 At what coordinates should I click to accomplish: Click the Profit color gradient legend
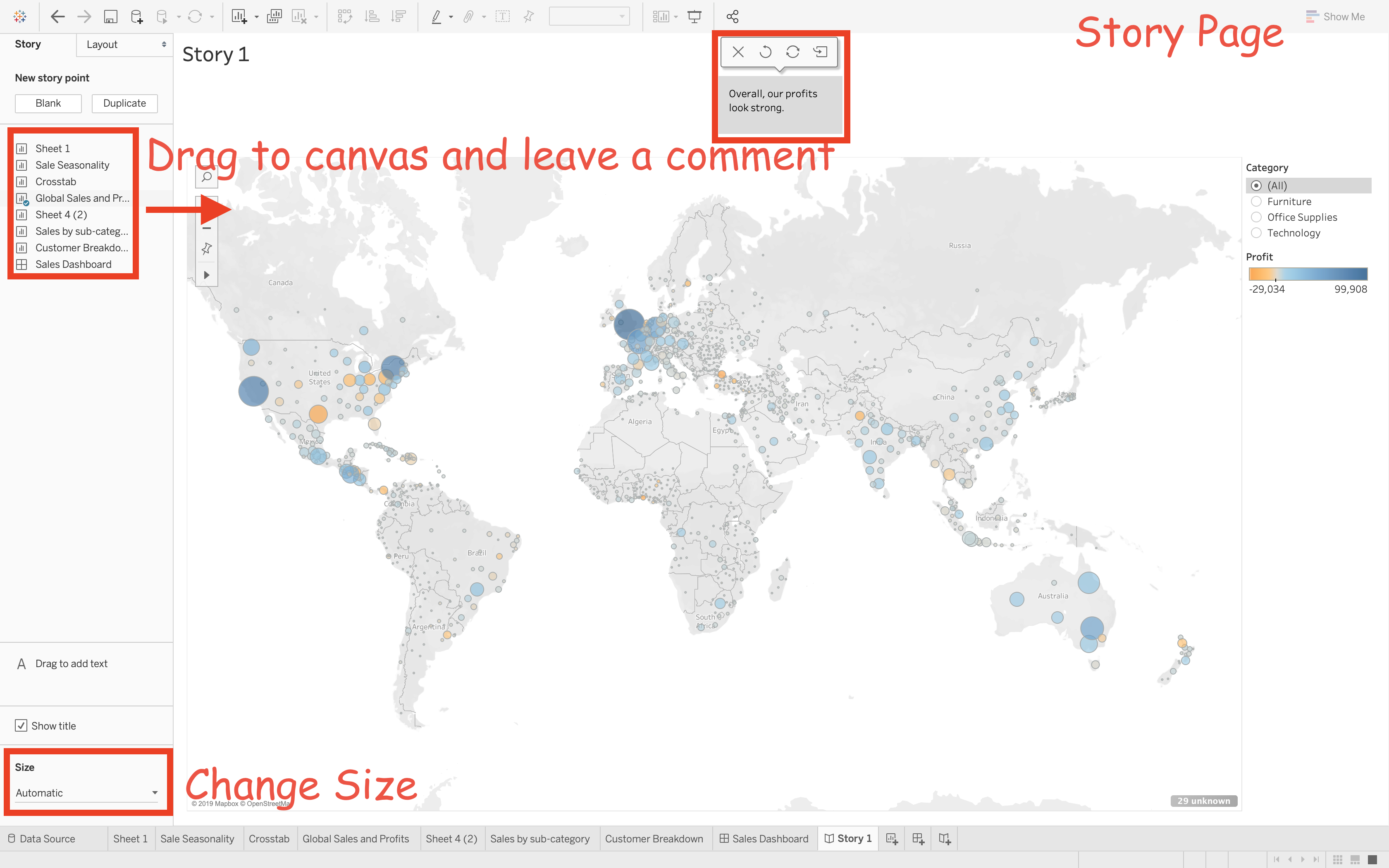(1308, 274)
